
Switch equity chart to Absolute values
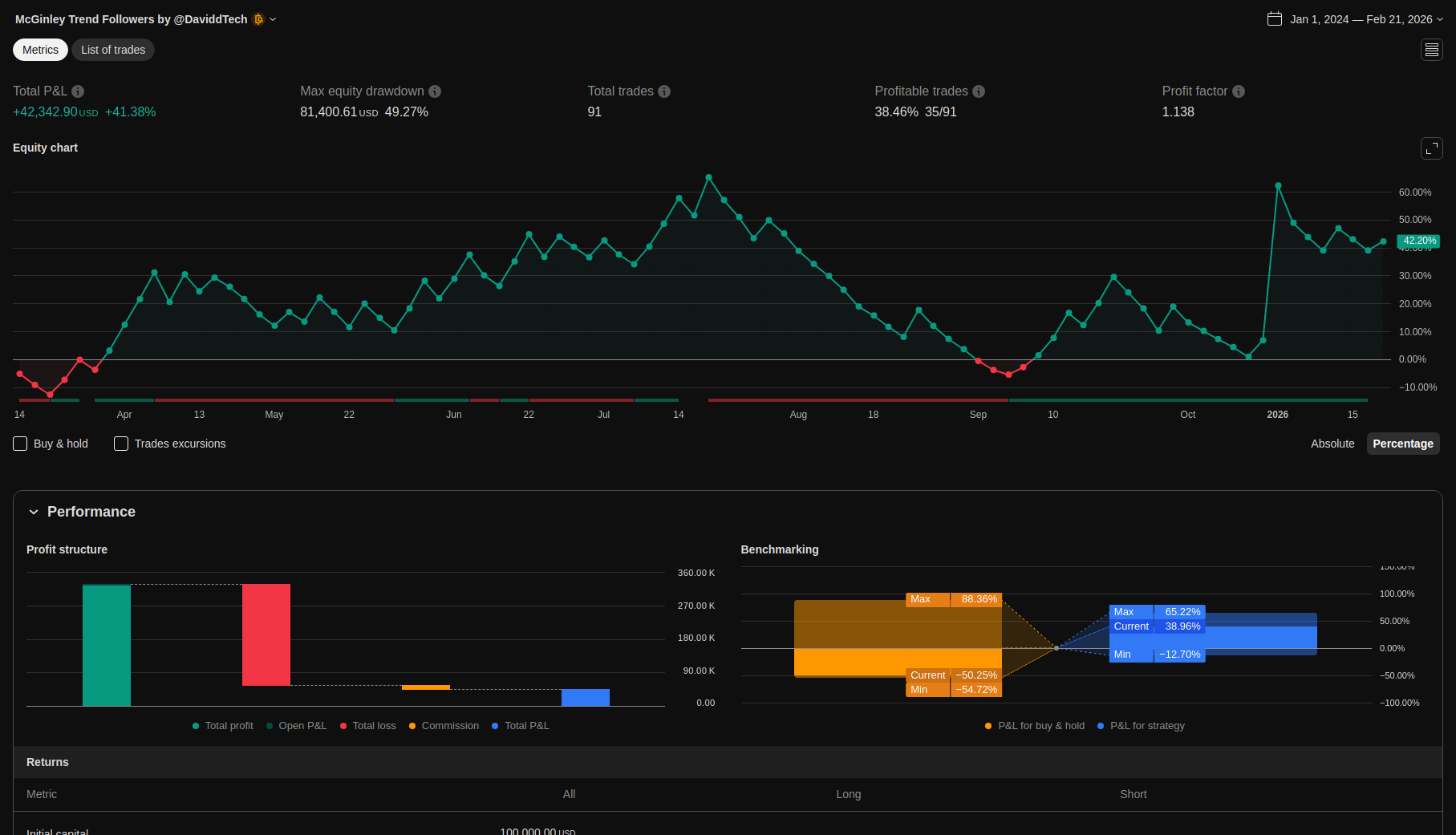point(1332,444)
